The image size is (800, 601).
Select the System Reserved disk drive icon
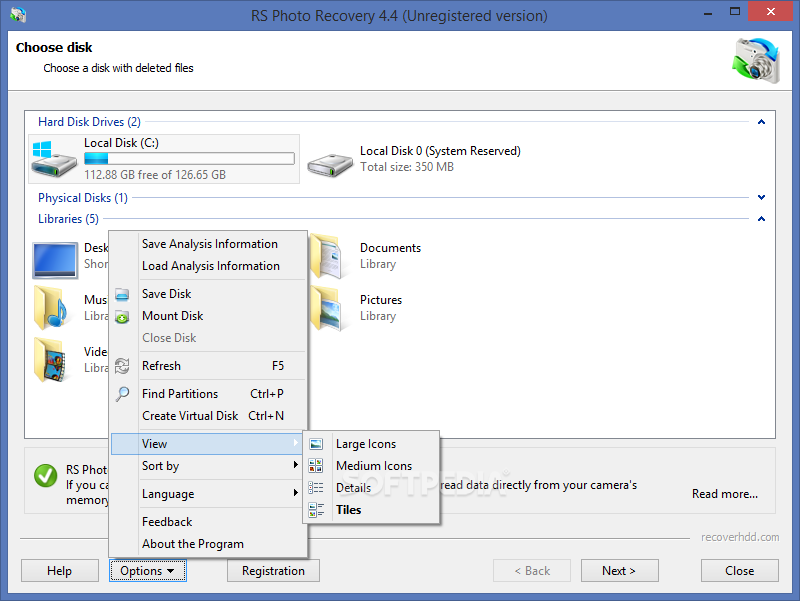(x=330, y=164)
